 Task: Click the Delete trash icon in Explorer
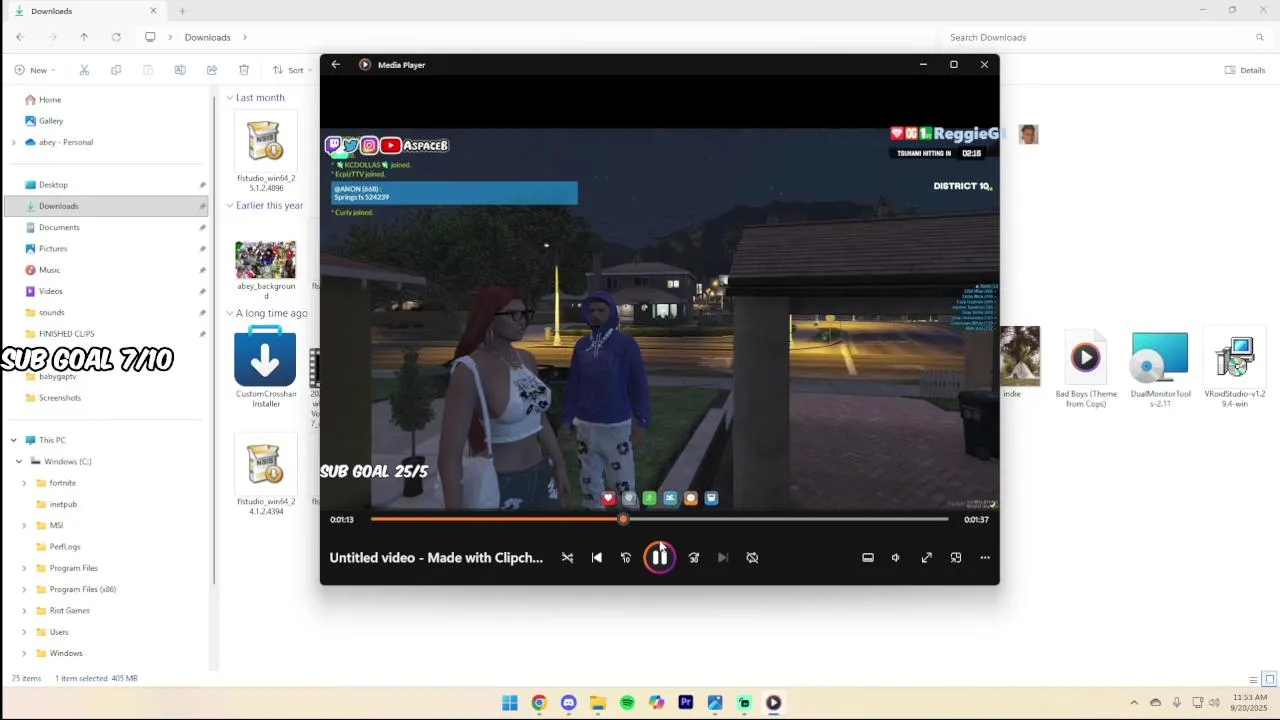(244, 70)
